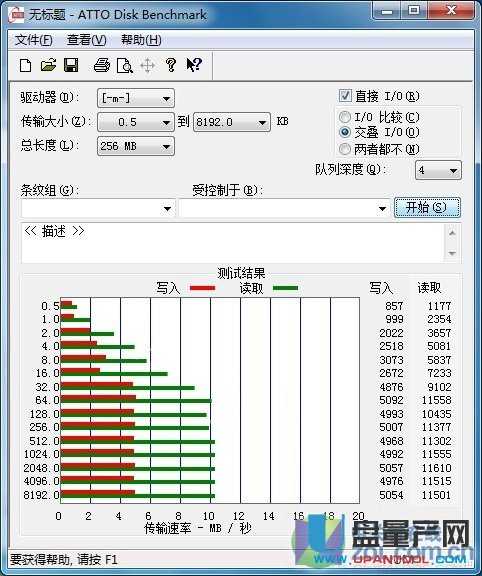This screenshot has width=482, height=576.
Task: Close the ATTO Disk Benchmark window
Action: (450, 11)
